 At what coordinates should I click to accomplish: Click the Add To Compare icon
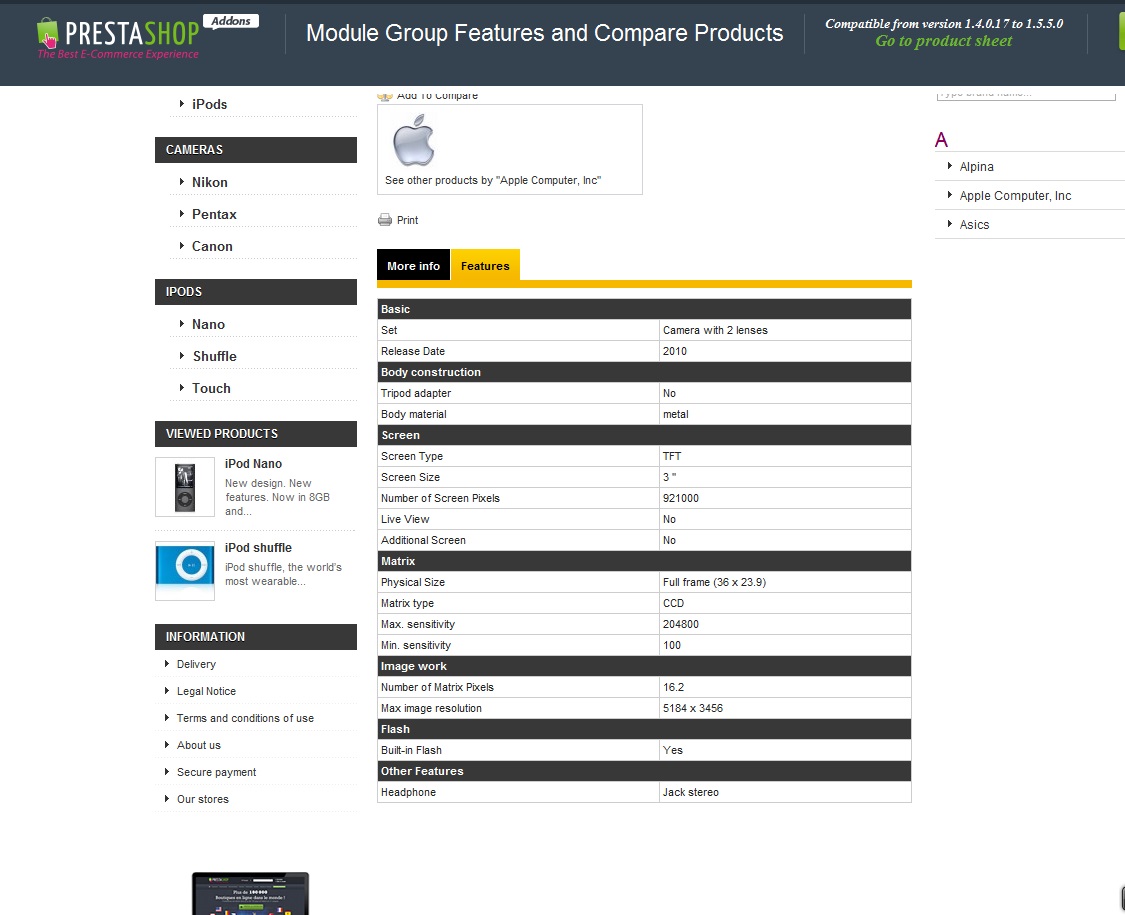tap(385, 96)
